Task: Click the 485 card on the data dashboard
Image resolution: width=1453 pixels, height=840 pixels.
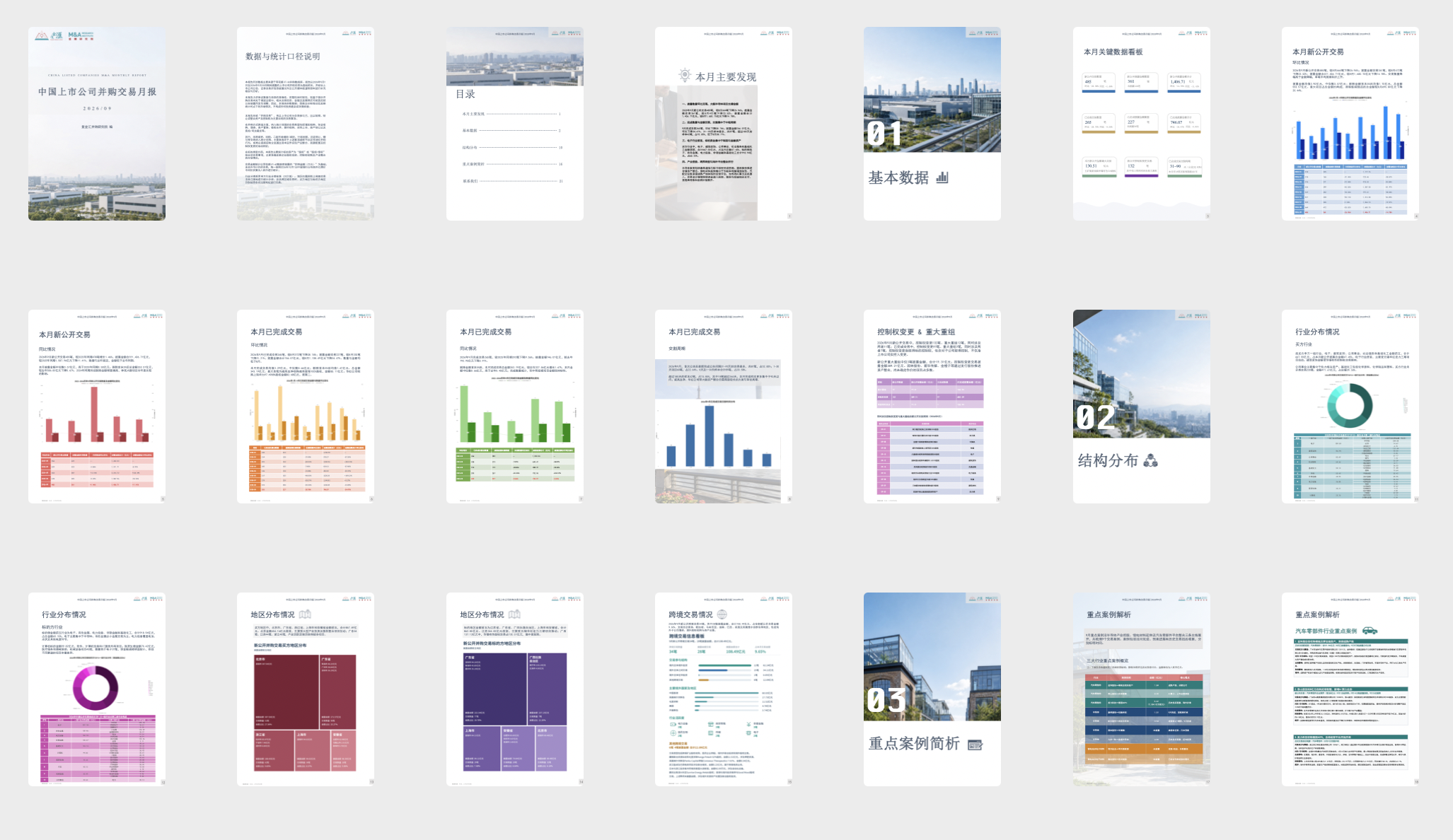Action: (1099, 83)
